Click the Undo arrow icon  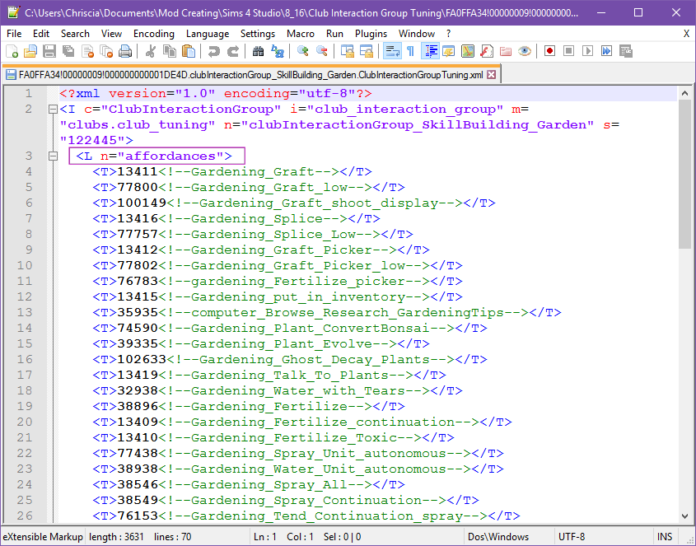212,51
